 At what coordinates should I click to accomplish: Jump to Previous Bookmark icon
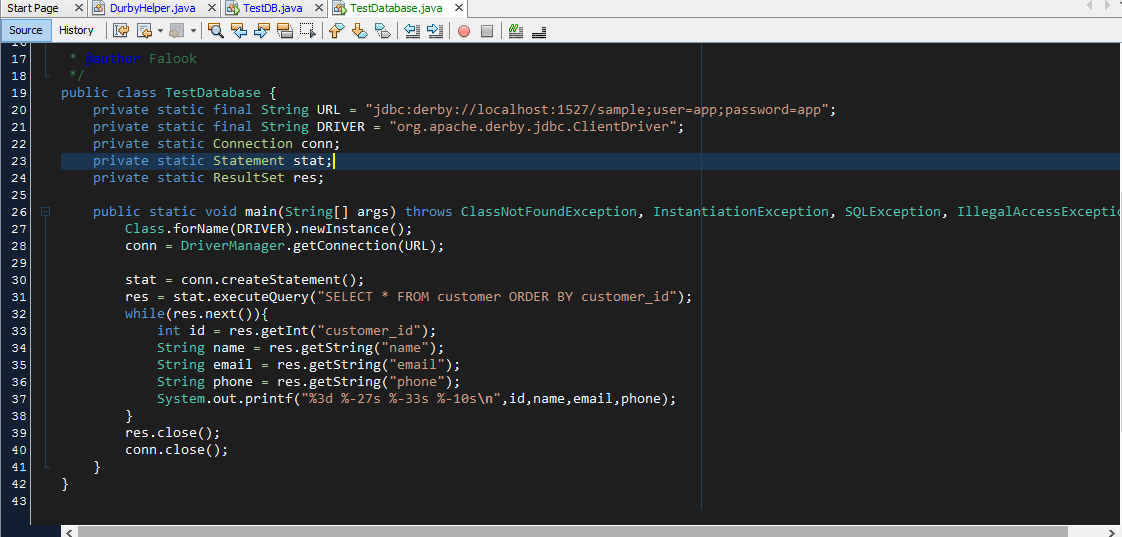(336, 31)
